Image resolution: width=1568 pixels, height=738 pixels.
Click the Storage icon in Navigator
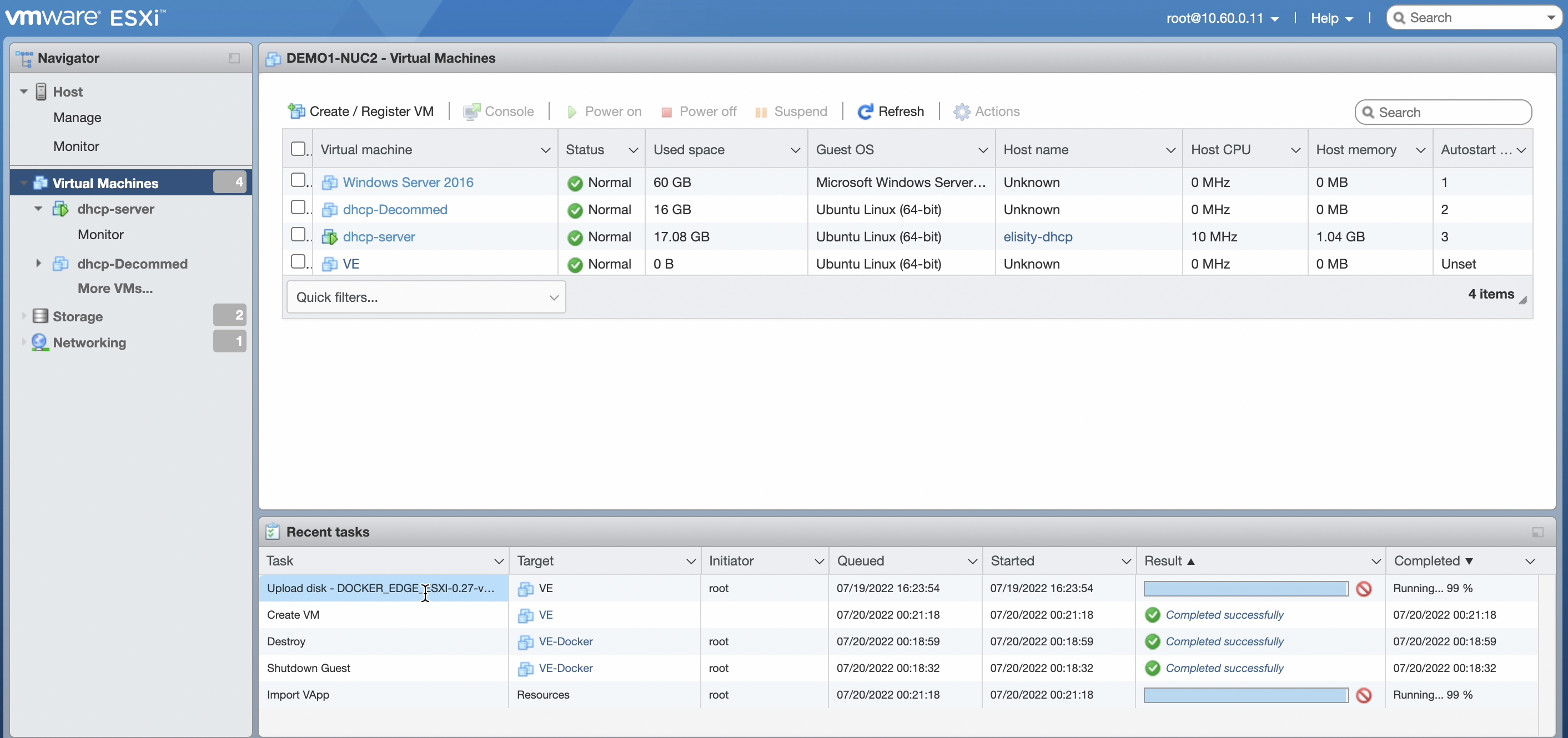coord(40,316)
